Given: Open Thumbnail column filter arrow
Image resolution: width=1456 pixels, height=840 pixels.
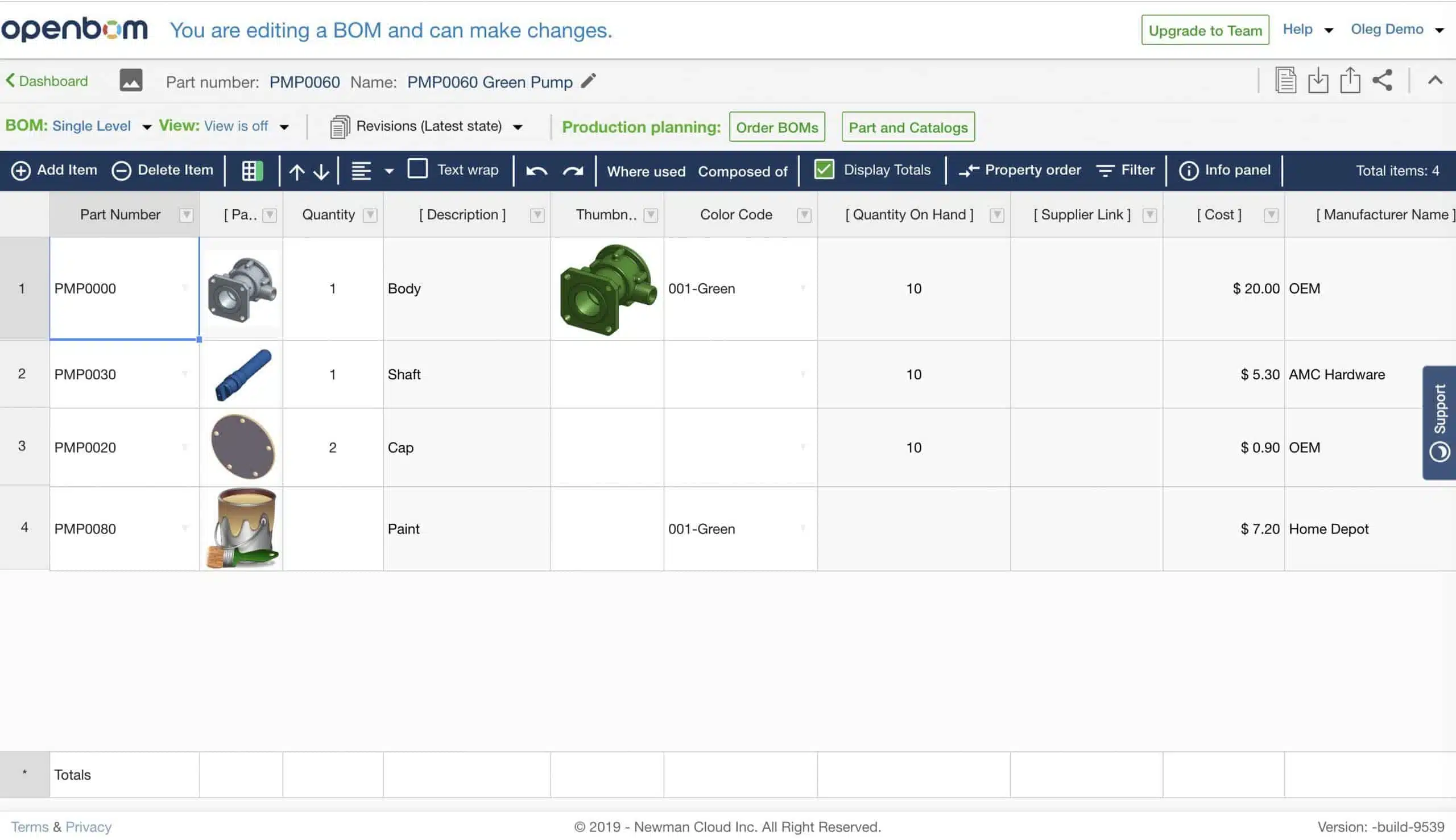Looking at the screenshot, I should [651, 215].
